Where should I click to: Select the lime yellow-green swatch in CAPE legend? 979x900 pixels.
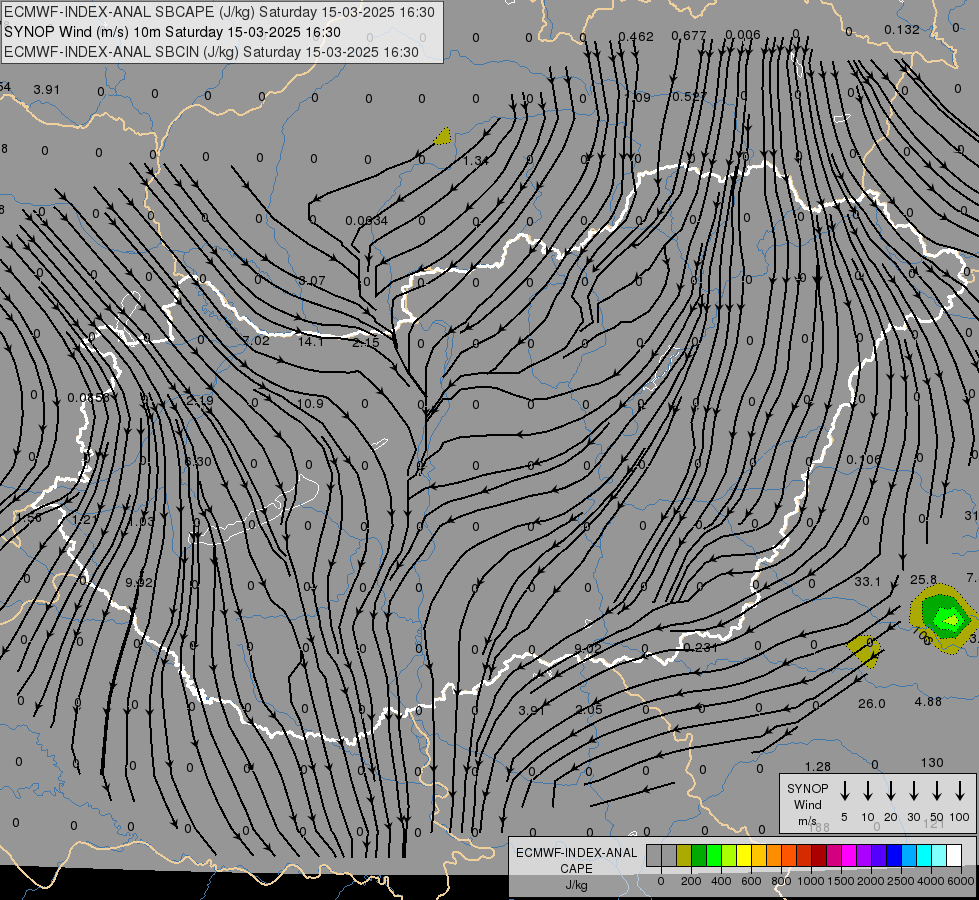tap(729, 856)
